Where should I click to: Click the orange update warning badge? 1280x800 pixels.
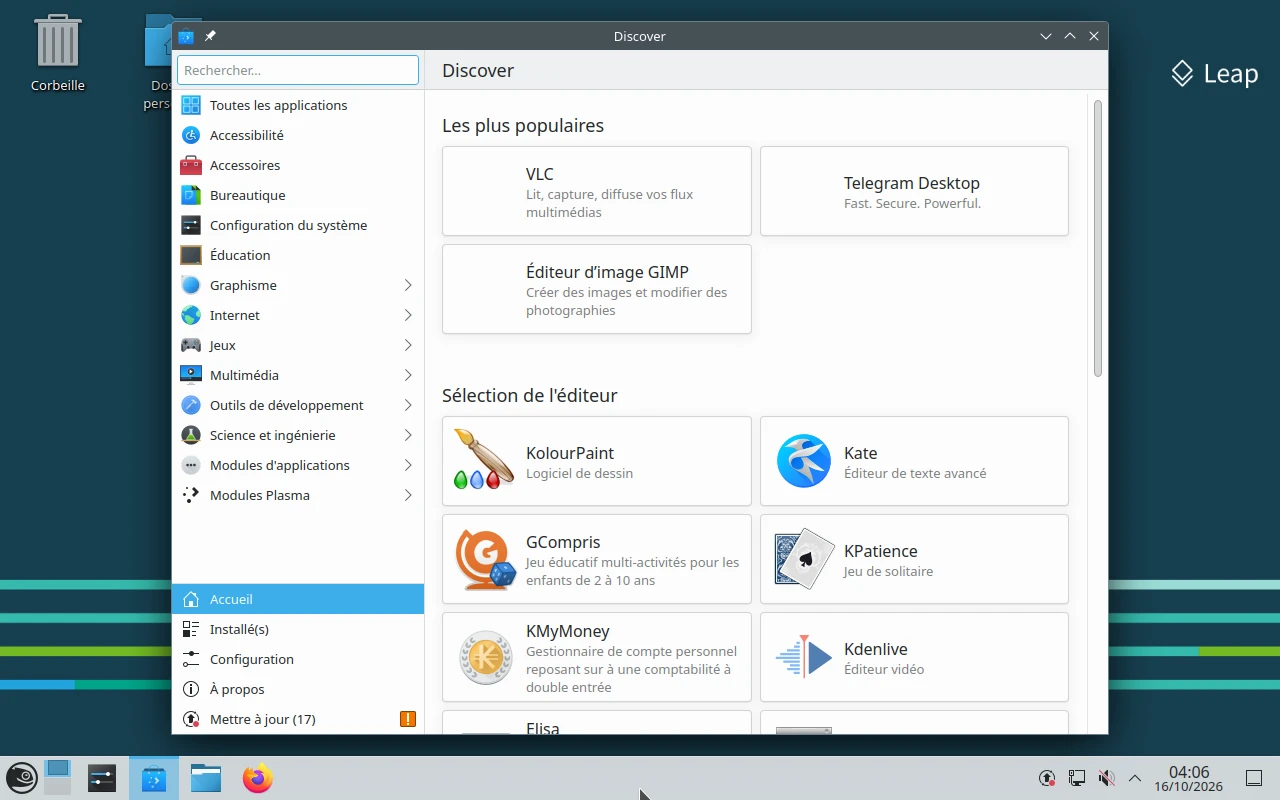tap(408, 719)
